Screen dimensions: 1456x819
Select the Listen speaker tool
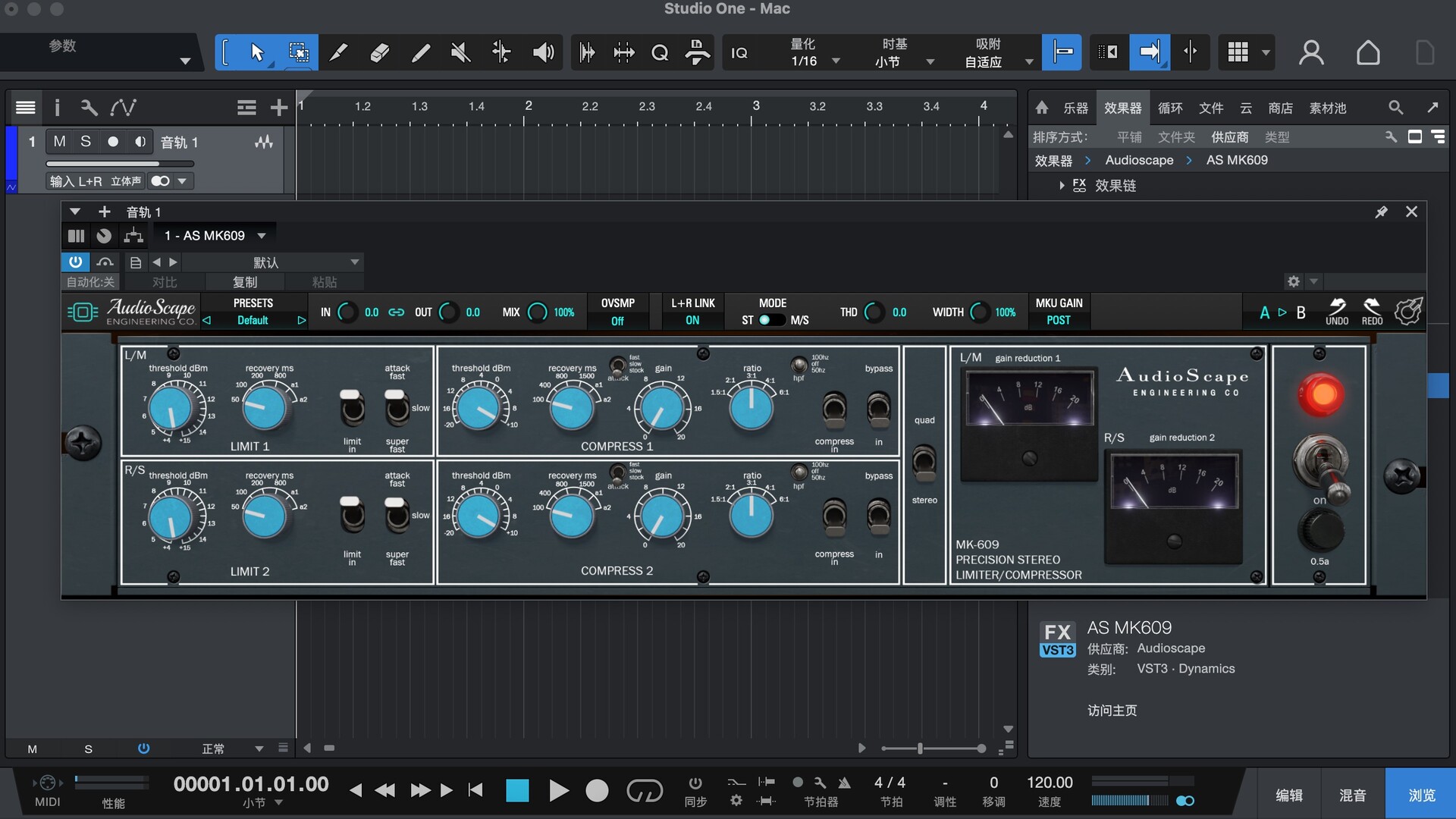(x=543, y=52)
